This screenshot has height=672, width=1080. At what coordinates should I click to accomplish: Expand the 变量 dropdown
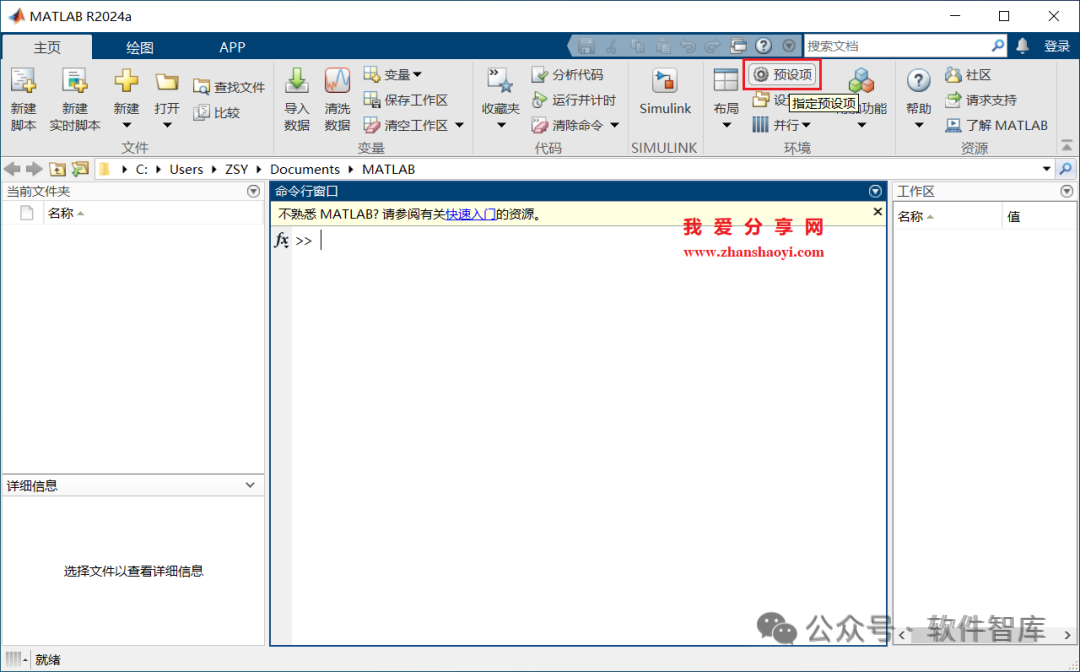click(x=417, y=74)
